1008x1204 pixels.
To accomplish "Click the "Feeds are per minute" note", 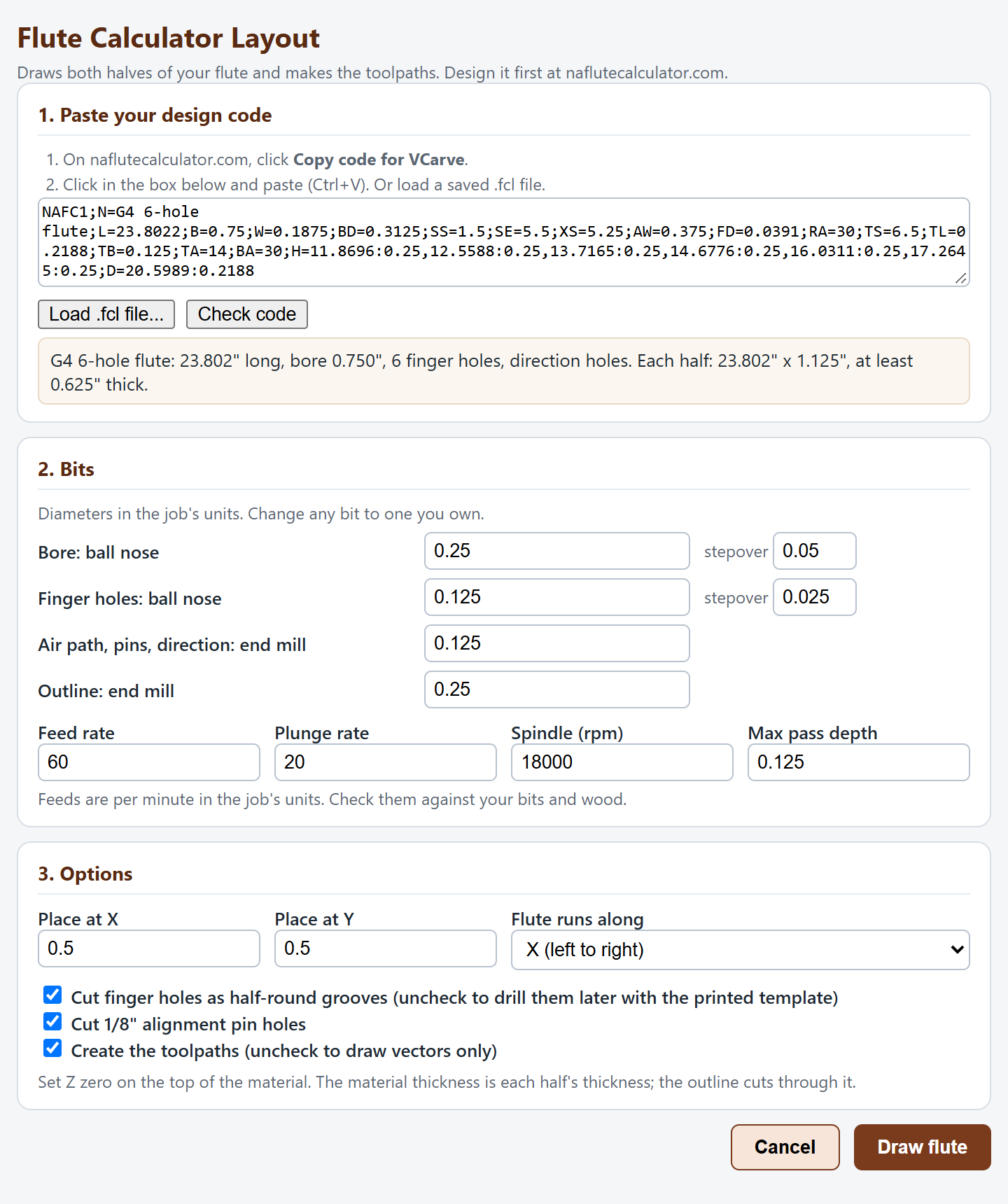I will pyautogui.click(x=332, y=799).
